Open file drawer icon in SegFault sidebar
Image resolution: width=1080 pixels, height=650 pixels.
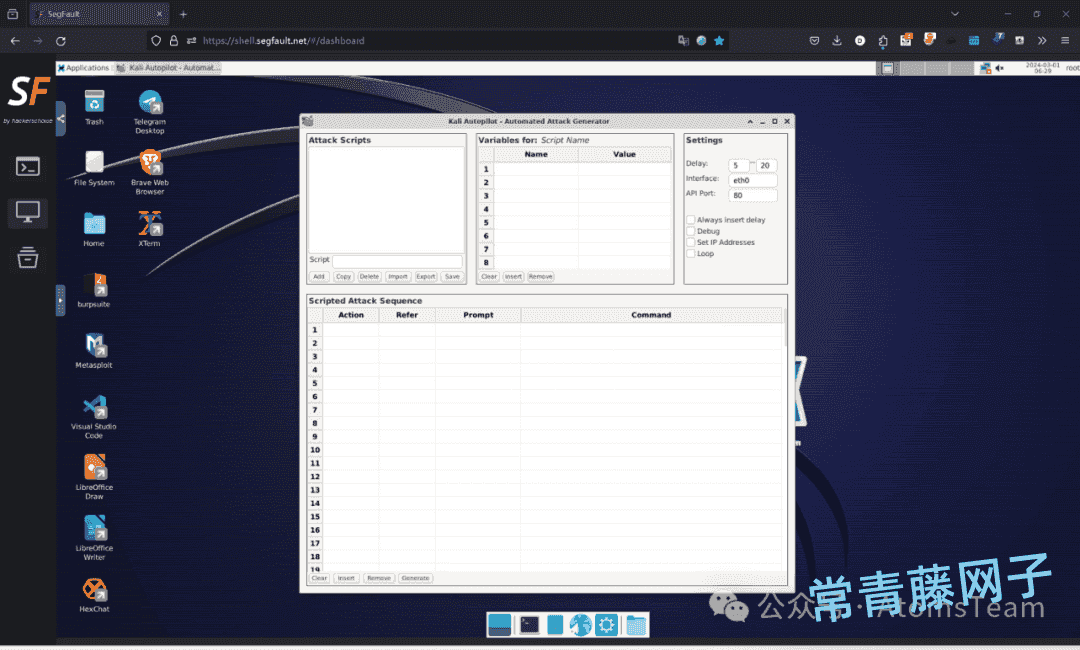(x=28, y=258)
